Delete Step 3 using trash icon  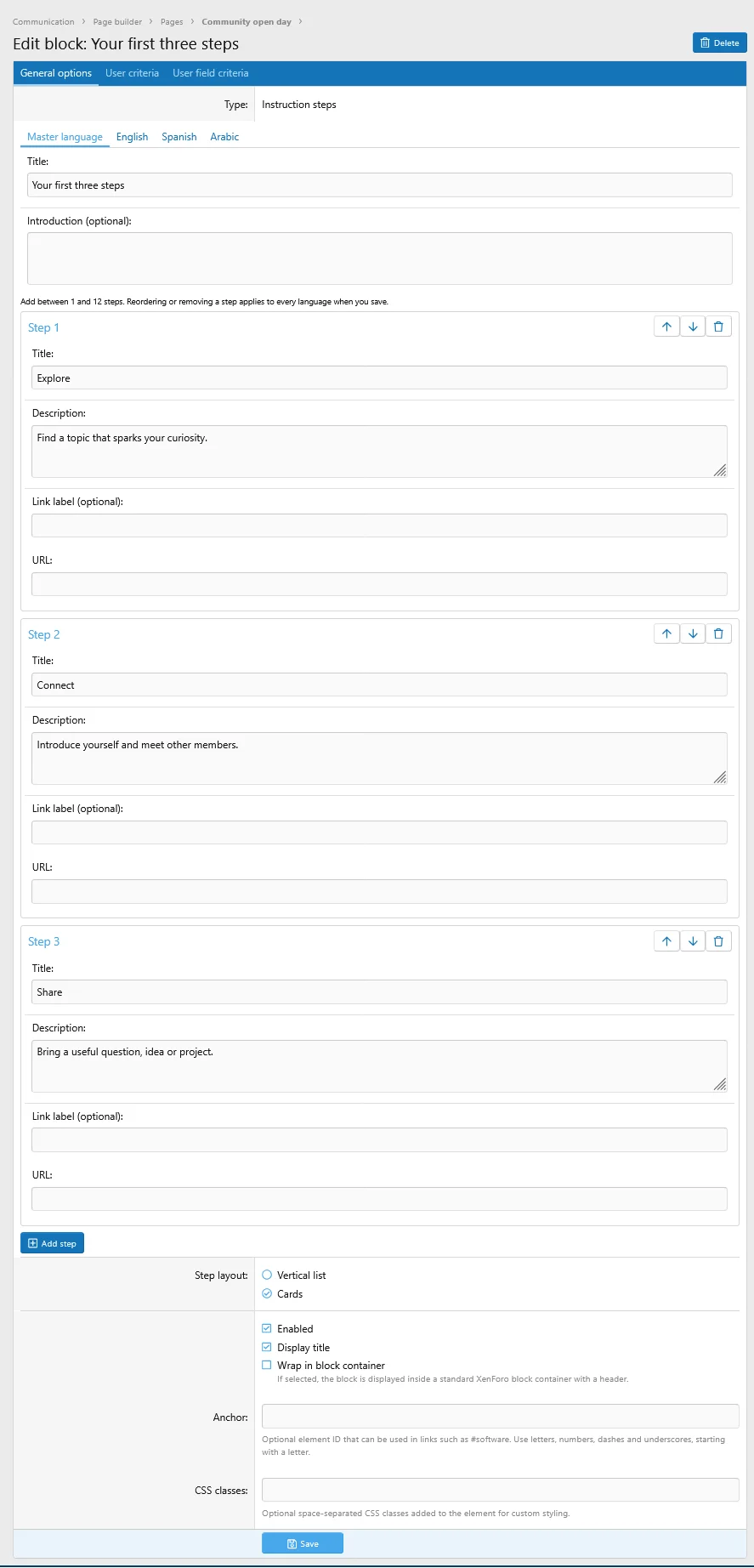point(718,940)
